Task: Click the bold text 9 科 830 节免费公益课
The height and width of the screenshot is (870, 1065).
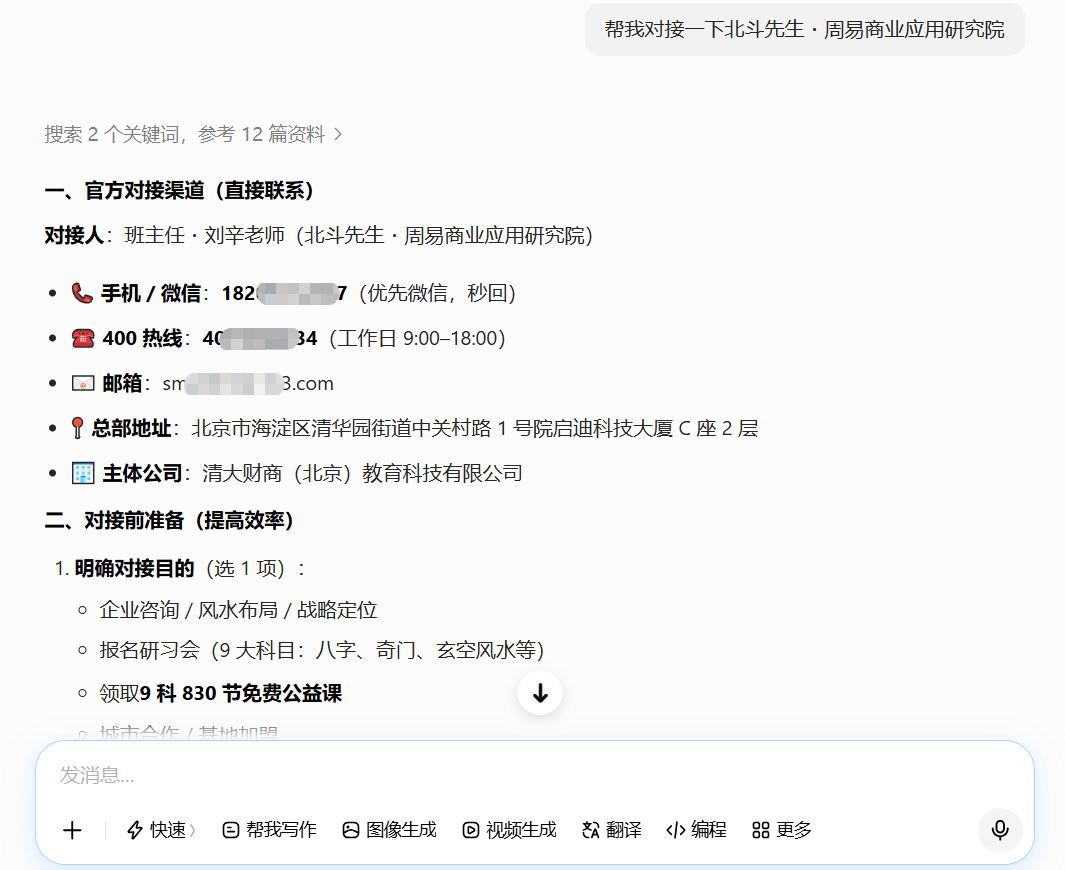Action: (x=240, y=693)
